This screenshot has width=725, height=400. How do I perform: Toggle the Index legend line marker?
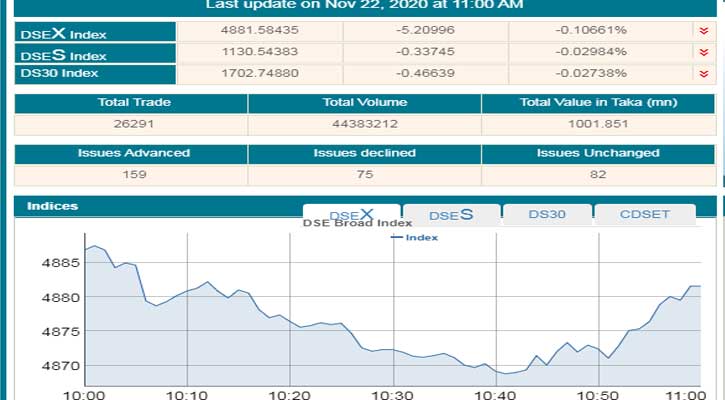[396, 237]
